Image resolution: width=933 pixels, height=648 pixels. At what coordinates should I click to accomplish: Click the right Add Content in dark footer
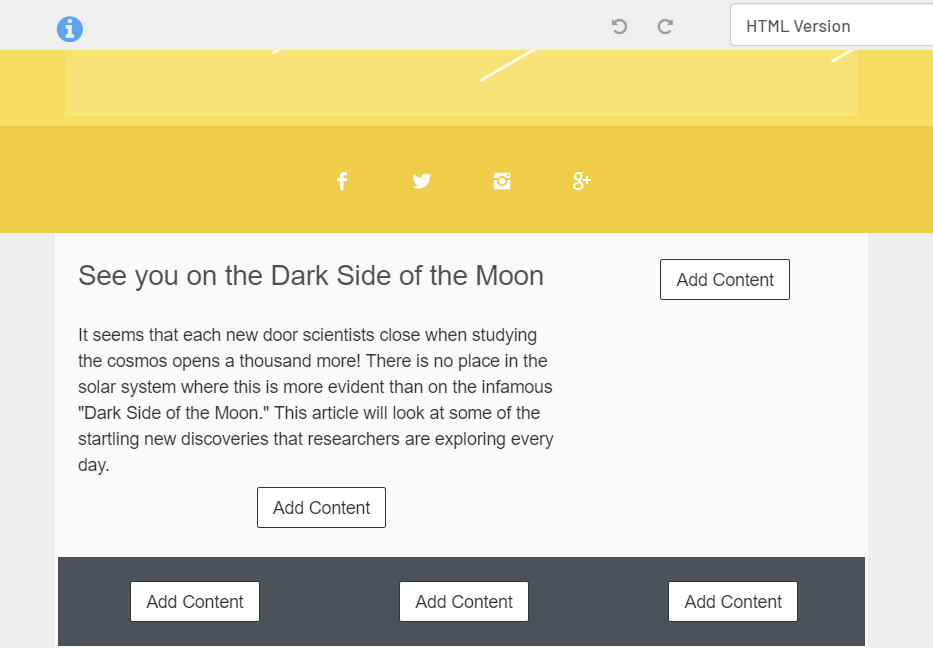coord(733,602)
